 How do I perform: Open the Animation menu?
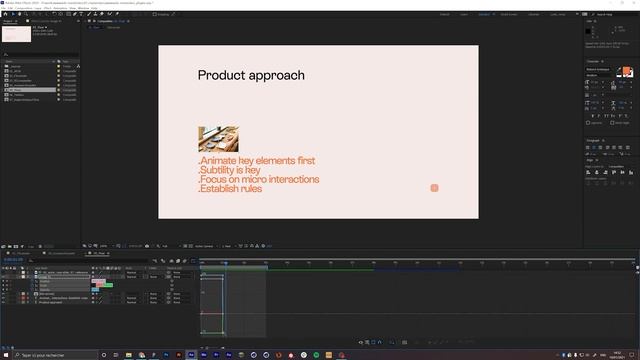[60, 8]
